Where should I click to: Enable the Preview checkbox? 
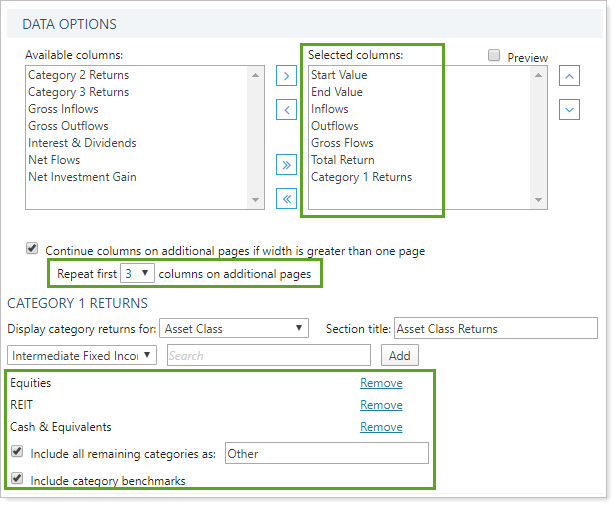pos(494,57)
